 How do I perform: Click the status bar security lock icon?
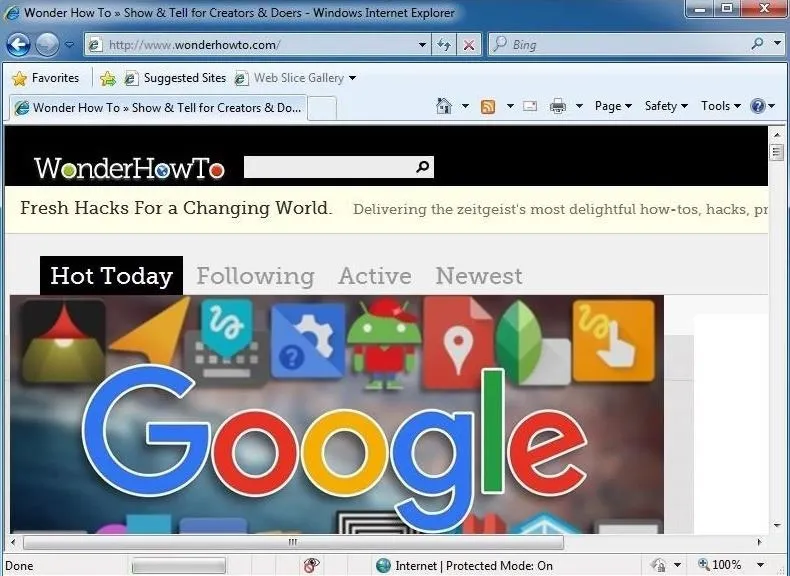[657, 565]
